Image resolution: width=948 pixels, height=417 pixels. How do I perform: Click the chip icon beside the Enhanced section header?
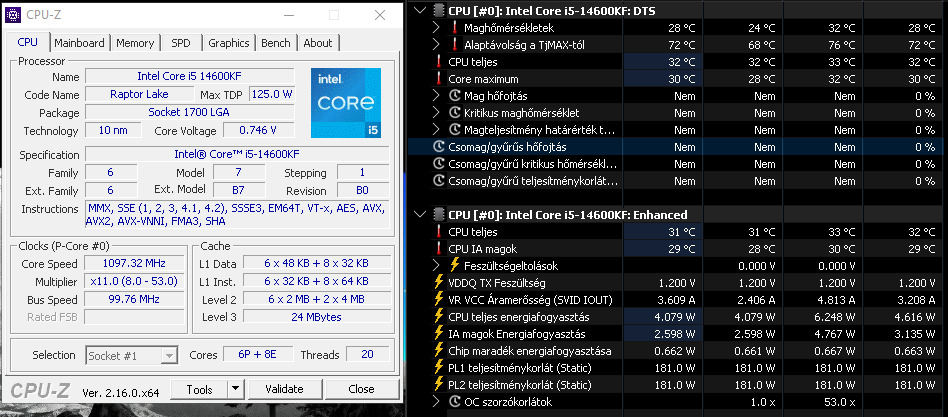tap(439, 215)
